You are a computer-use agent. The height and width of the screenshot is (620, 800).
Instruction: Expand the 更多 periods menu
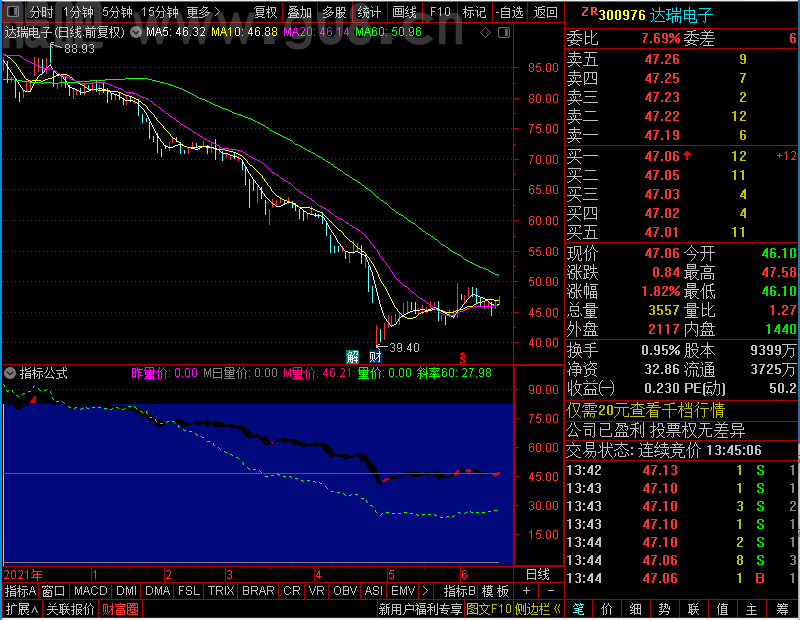tap(204, 12)
